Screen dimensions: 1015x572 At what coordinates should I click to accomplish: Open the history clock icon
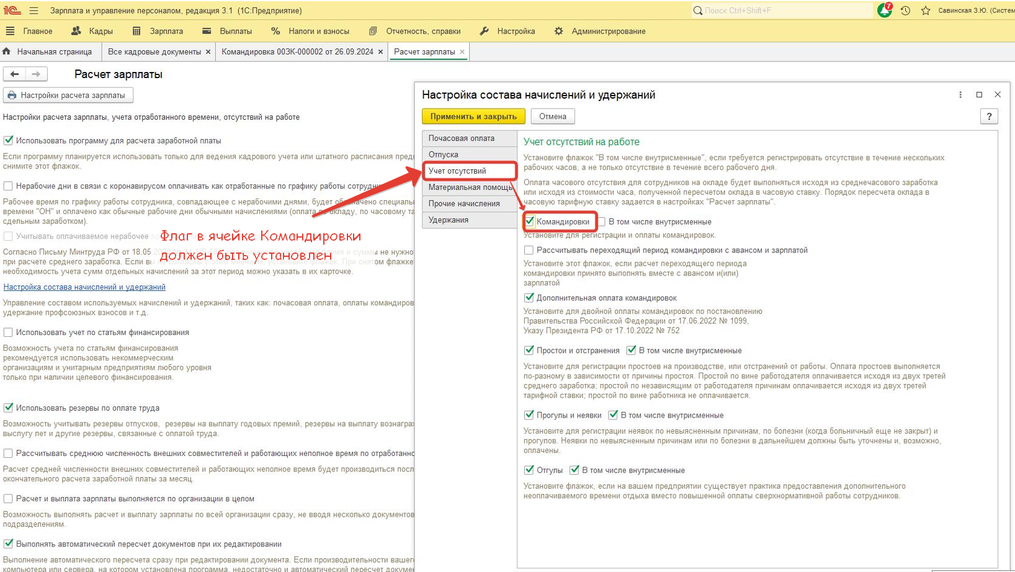click(905, 10)
